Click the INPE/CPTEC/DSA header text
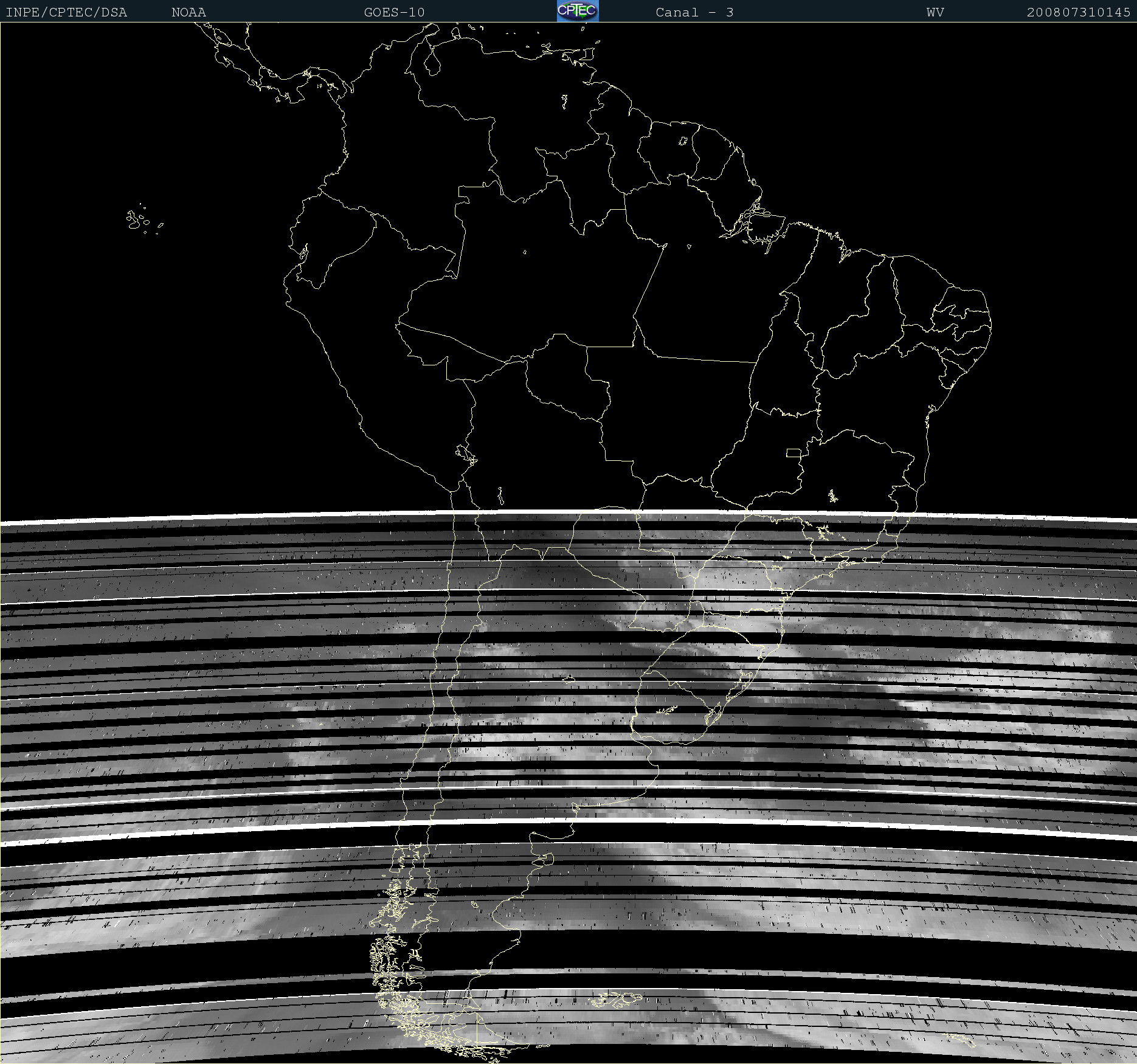The image size is (1137, 1064). 66,12
